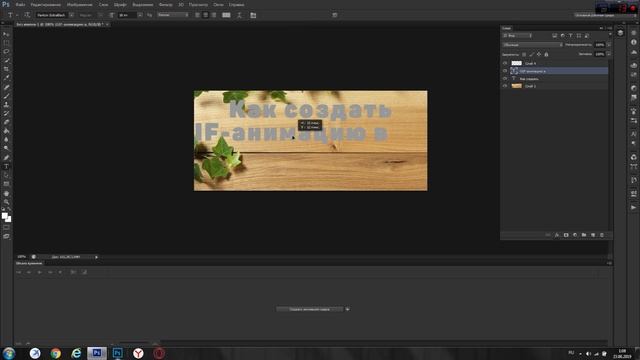
Task: Select the Path Selection tool
Action: 6,175
